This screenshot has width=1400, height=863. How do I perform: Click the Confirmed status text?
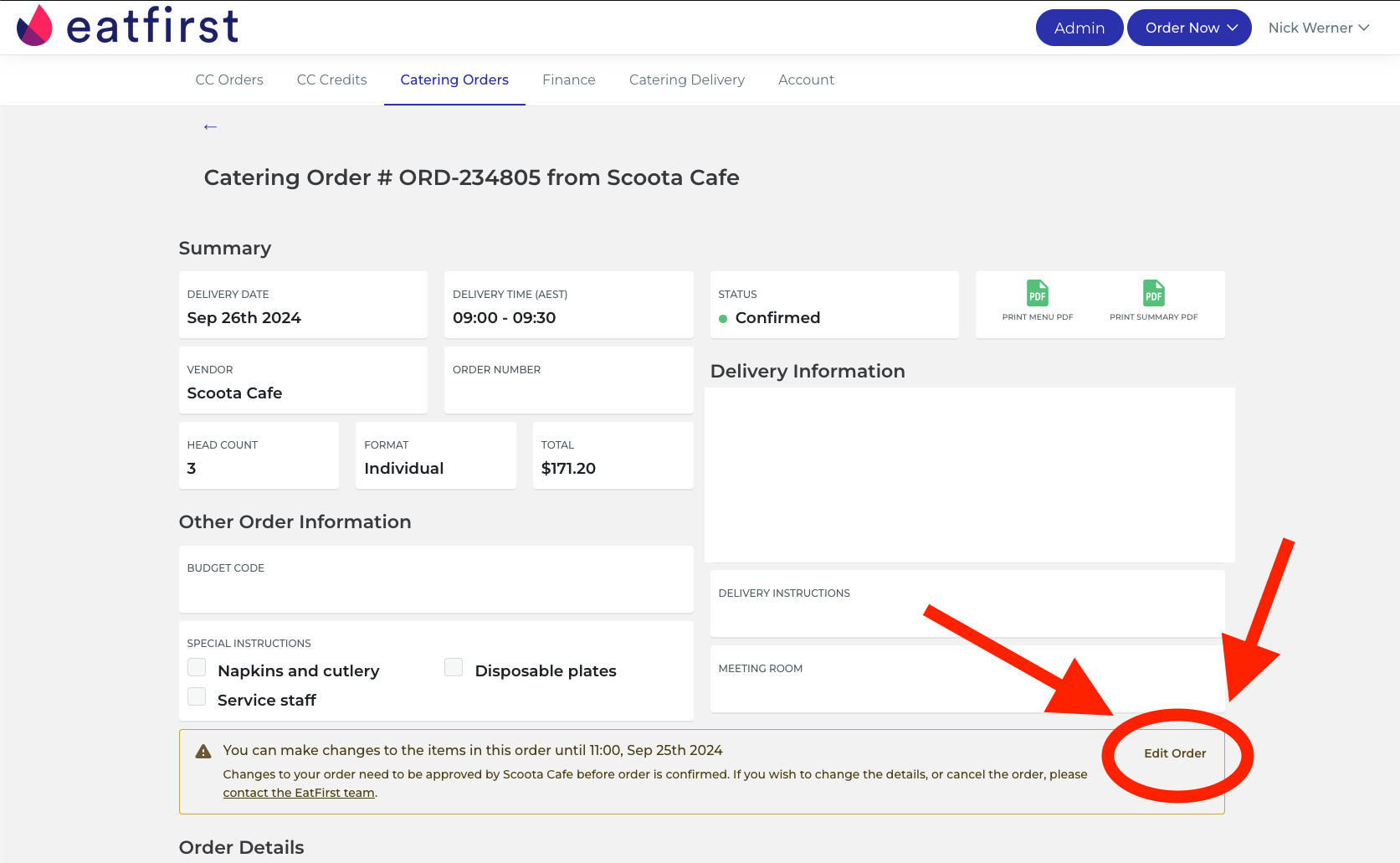pos(777,317)
